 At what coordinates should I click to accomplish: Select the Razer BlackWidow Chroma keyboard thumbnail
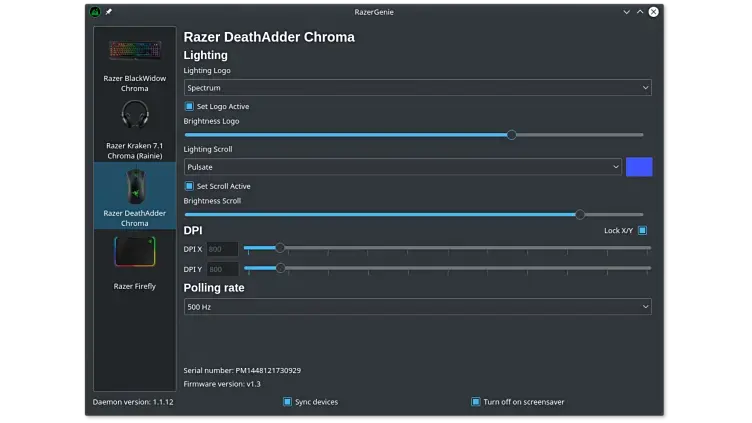click(x=135, y=50)
